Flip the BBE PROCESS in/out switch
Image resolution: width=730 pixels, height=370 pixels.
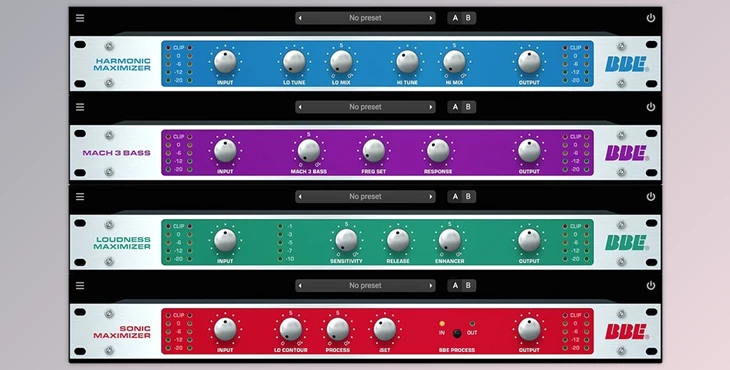[x=457, y=333]
